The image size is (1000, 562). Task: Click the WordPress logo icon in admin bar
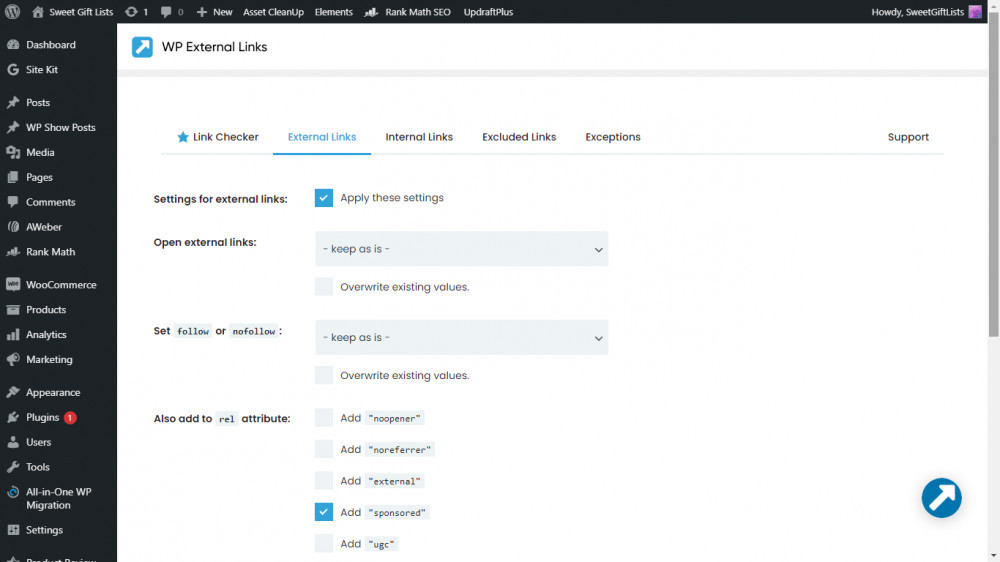12,11
